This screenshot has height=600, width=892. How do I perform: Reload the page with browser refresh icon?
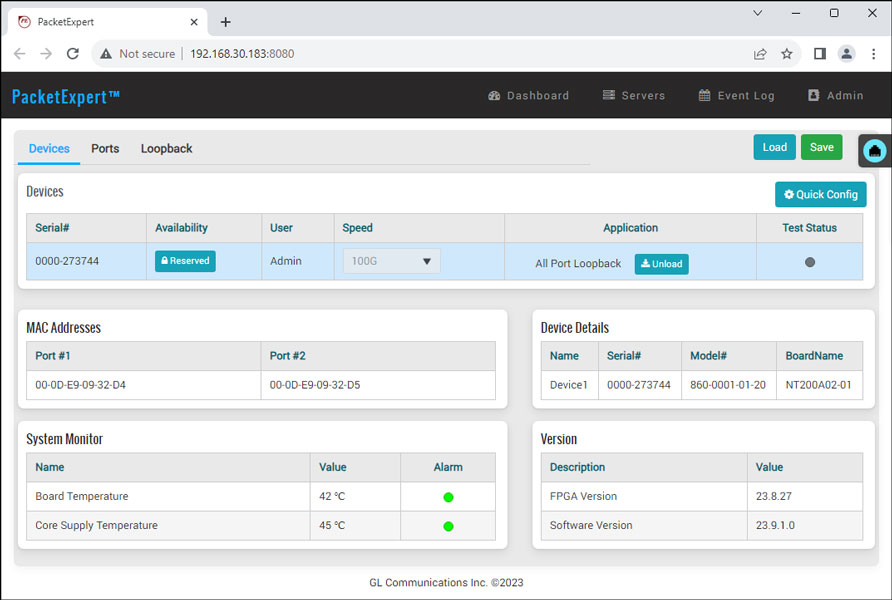tap(72, 54)
